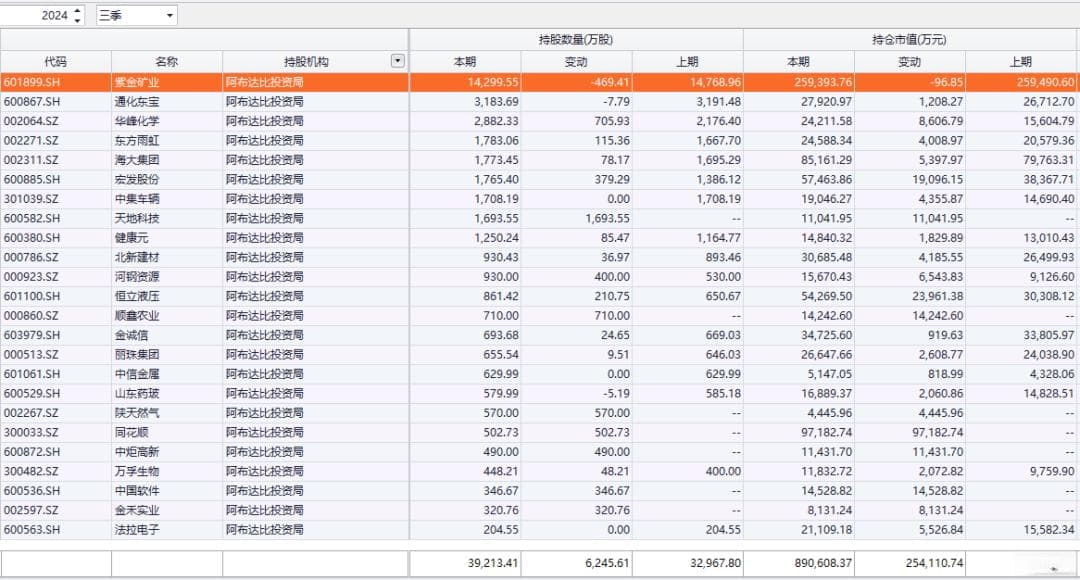
Task: Click the 持股数量(万股) group header
Action: coord(576,40)
